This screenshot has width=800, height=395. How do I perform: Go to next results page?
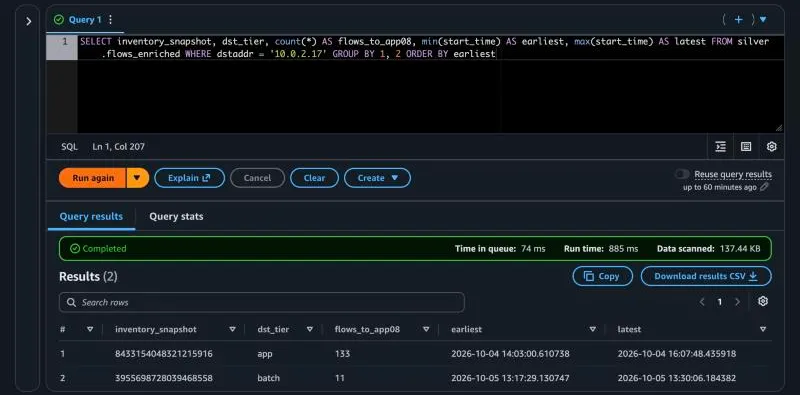pos(737,302)
